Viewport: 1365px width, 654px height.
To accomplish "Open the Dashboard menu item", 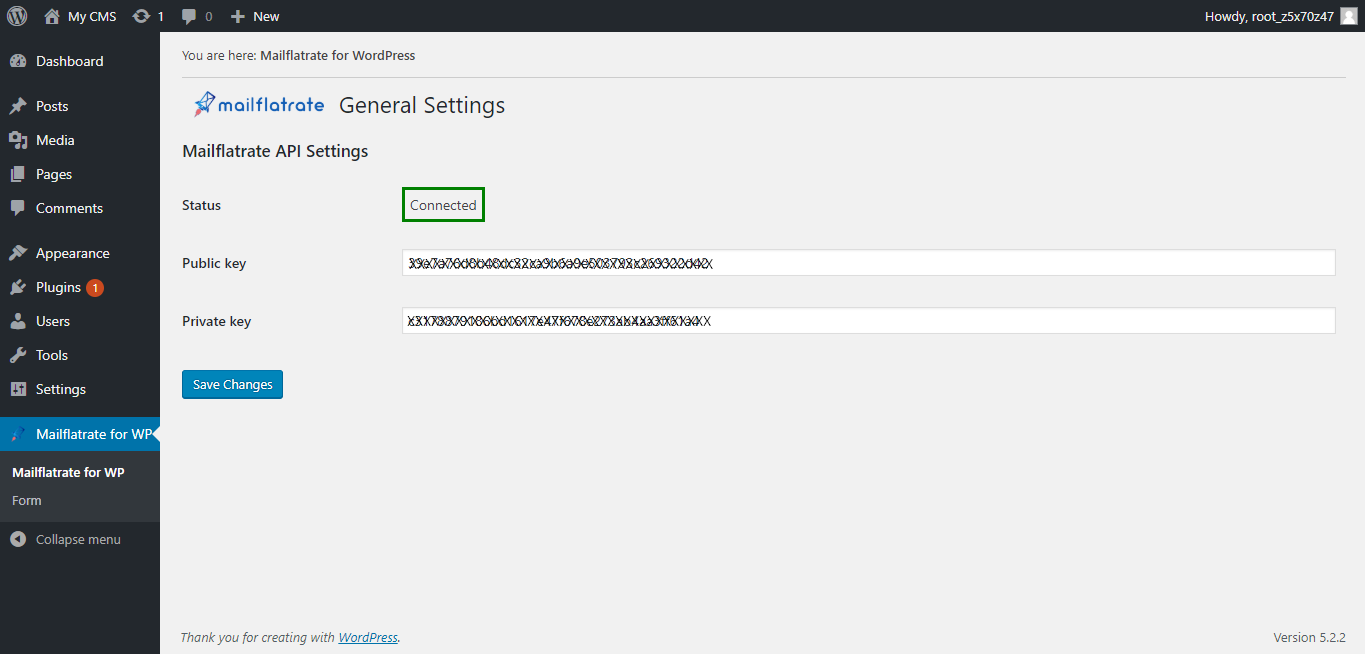I will coord(70,61).
